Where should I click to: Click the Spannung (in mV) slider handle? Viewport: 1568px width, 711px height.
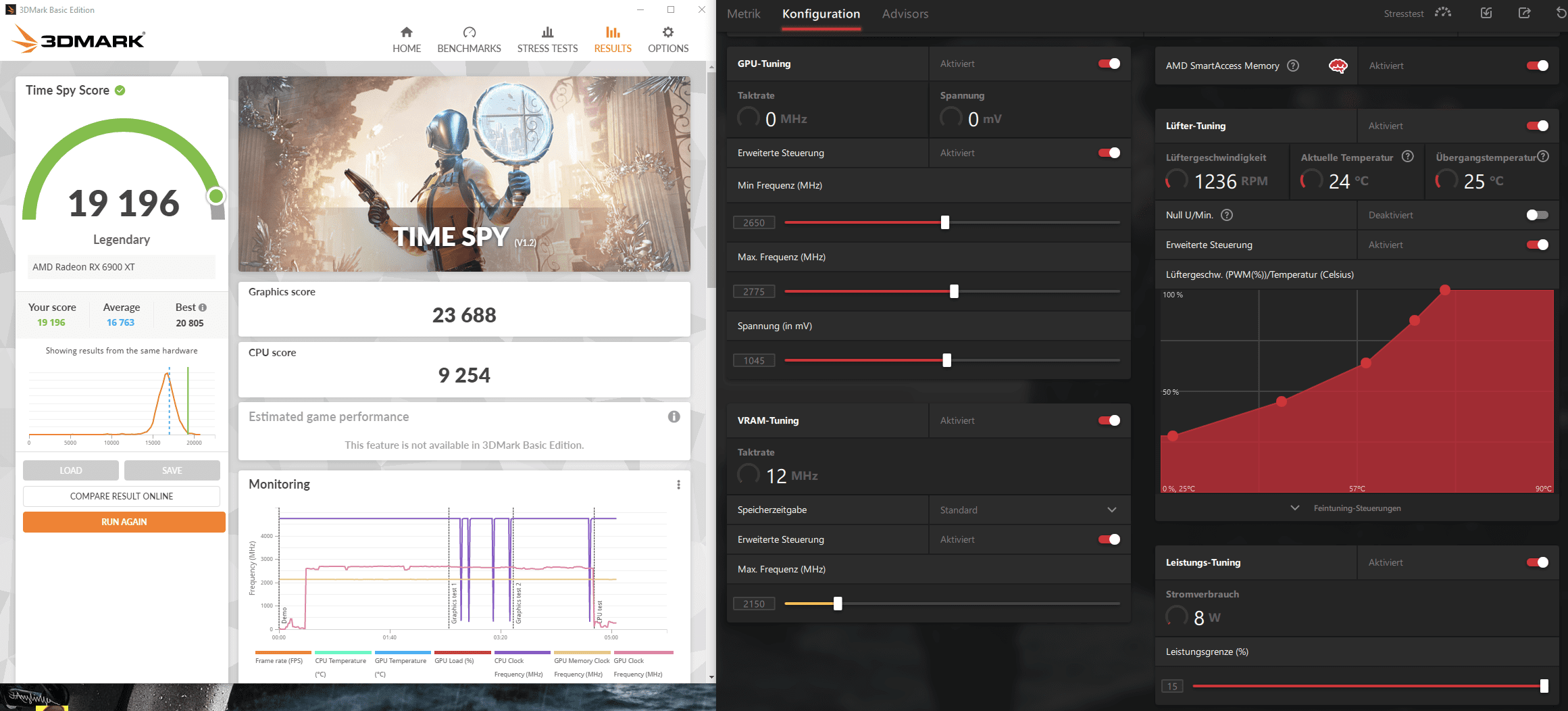(x=947, y=360)
